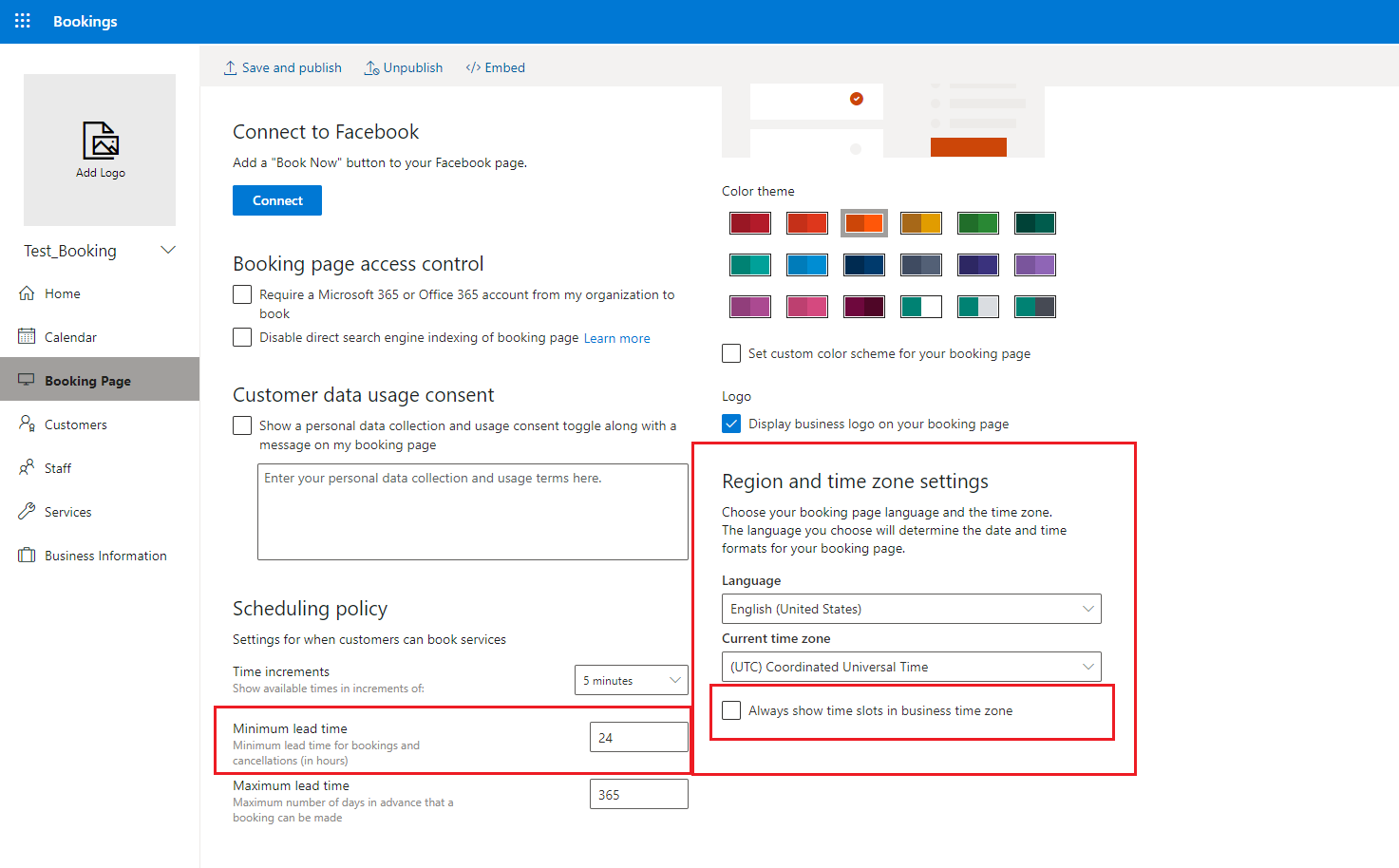Select the dark red color theme swatch
The image size is (1399, 868).
[x=750, y=223]
